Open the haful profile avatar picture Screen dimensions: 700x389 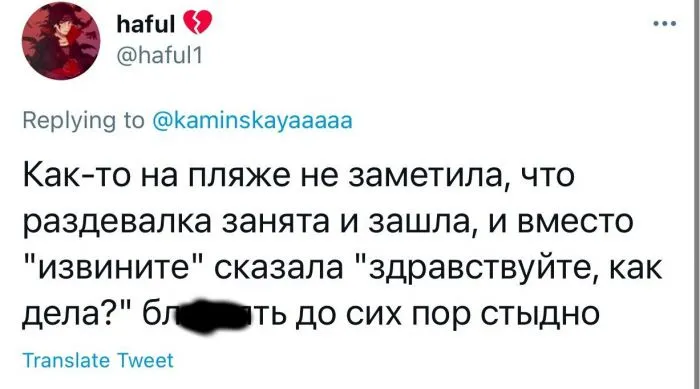click(x=61, y=41)
